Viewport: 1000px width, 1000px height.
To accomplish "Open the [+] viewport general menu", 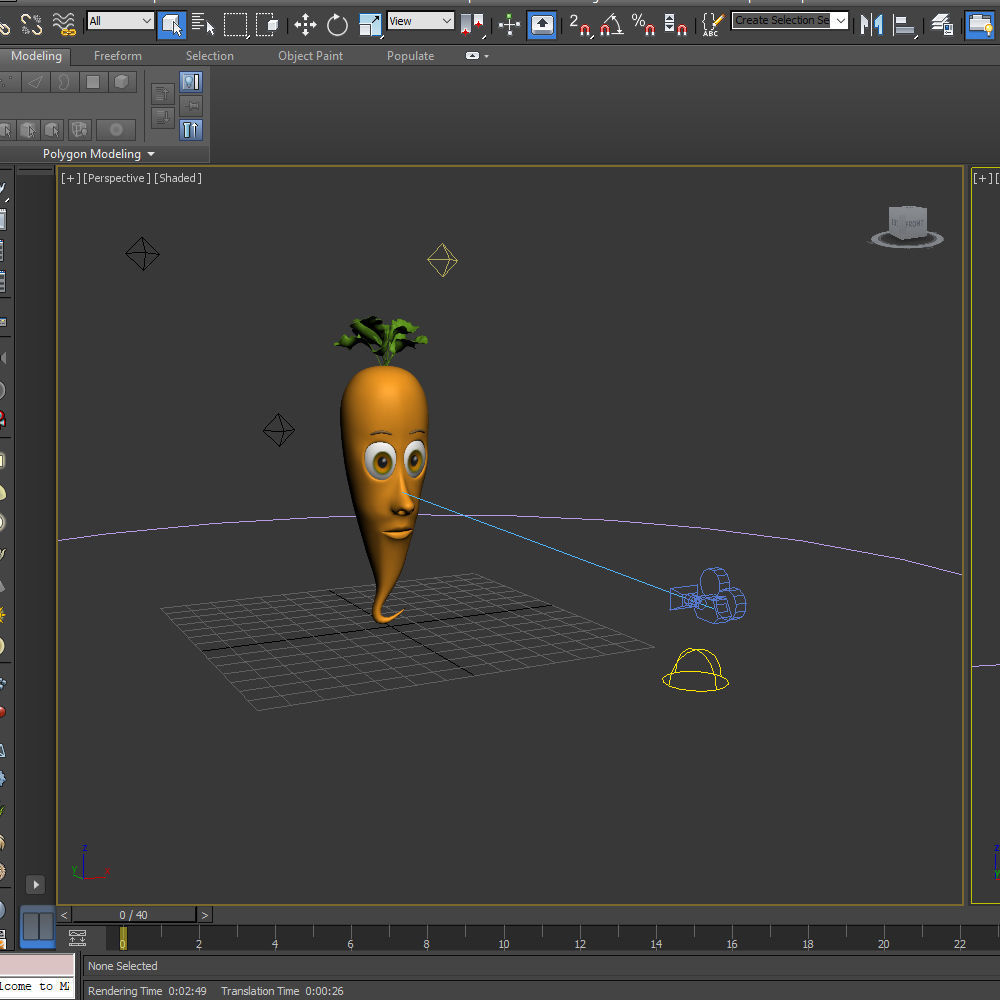I will 71,178.
